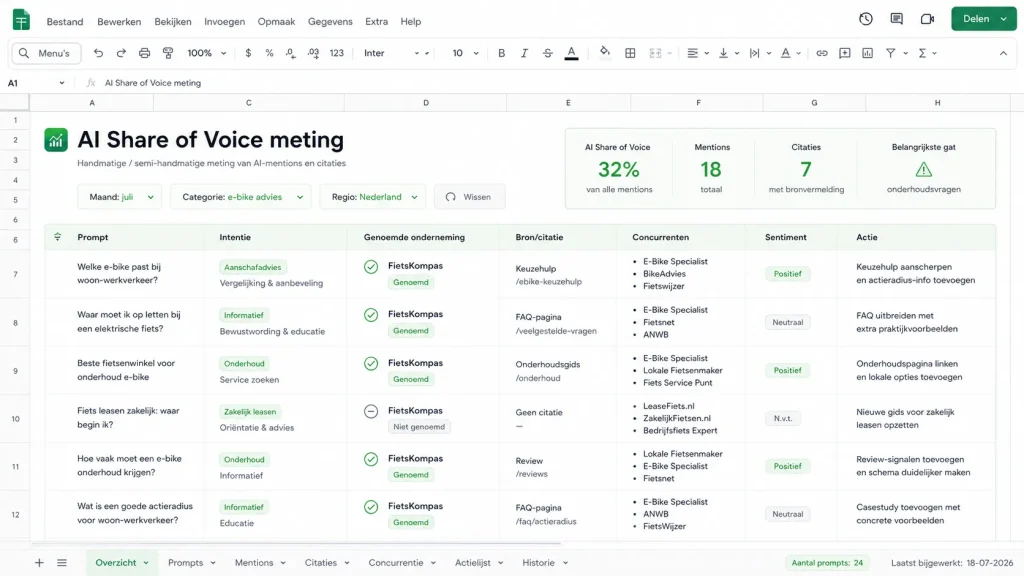1024x576 pixels.
Task: Click the table filter icon beside Prompt header
Action: click(x=57, y=236)
